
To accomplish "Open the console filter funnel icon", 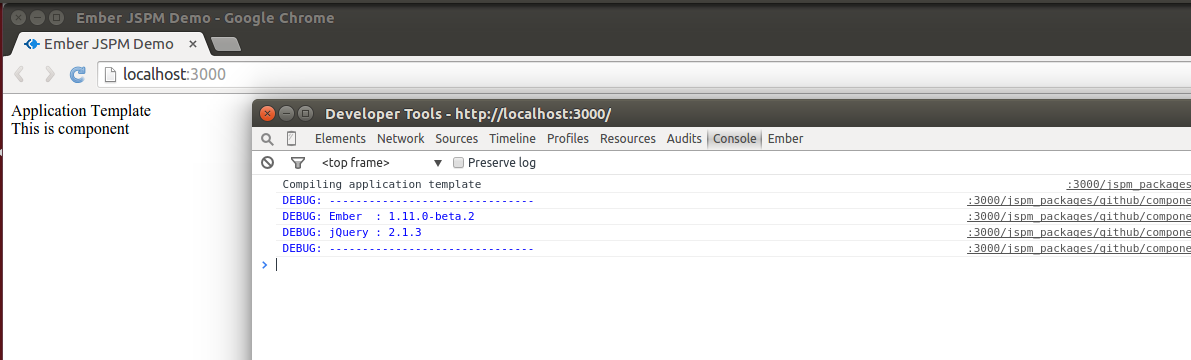I will 298,163.
